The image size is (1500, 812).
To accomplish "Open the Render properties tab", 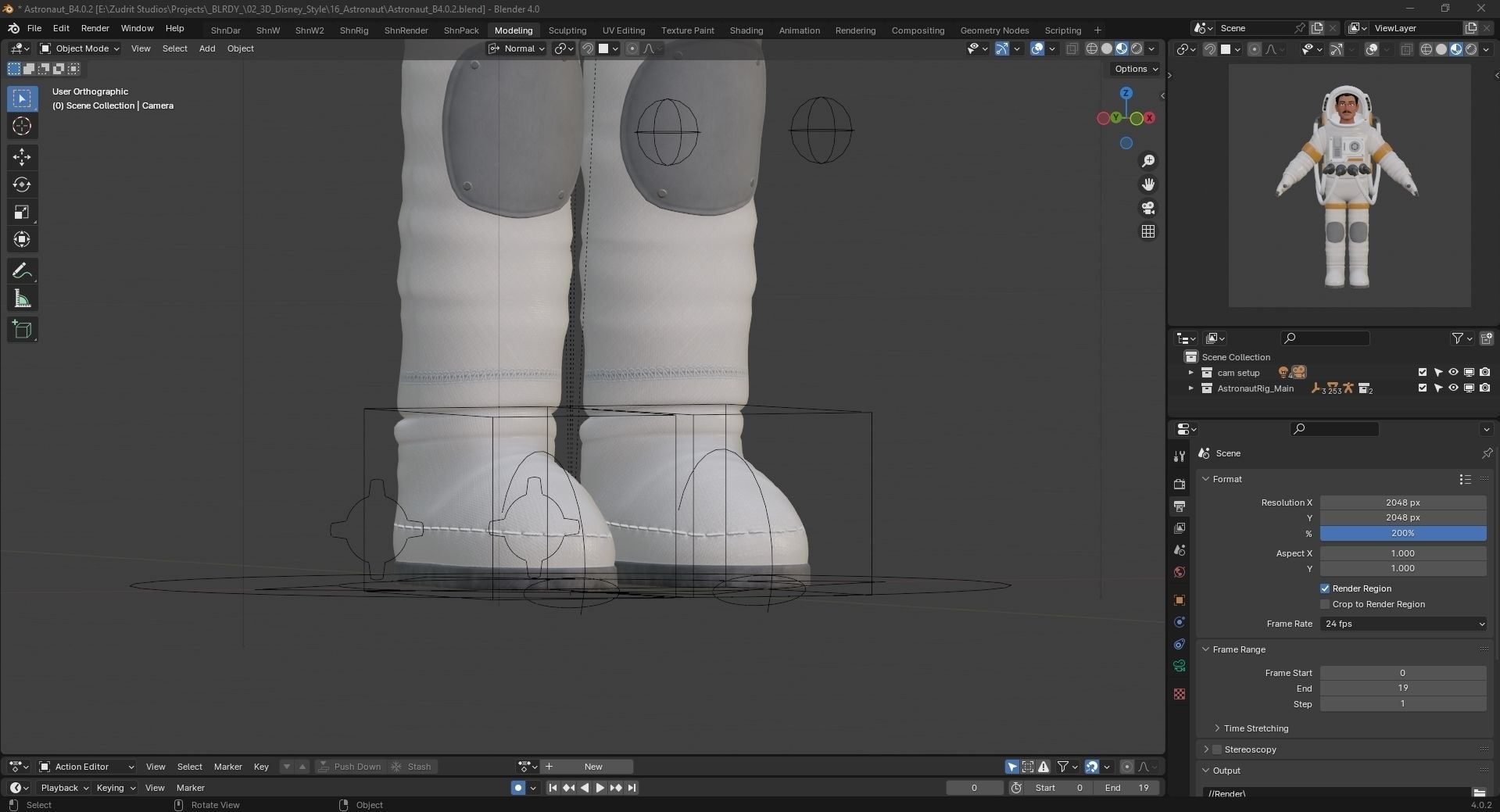I will click(1180, 485).
